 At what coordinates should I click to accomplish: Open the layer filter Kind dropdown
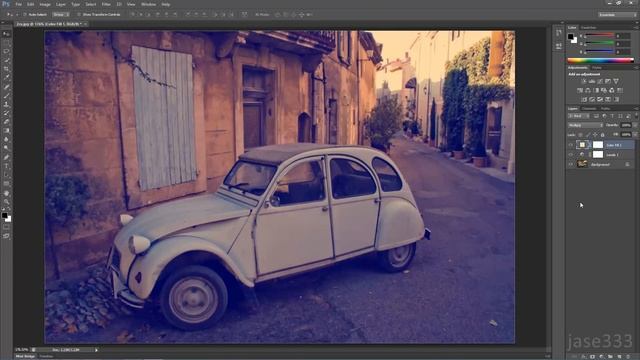pos(578,116)
